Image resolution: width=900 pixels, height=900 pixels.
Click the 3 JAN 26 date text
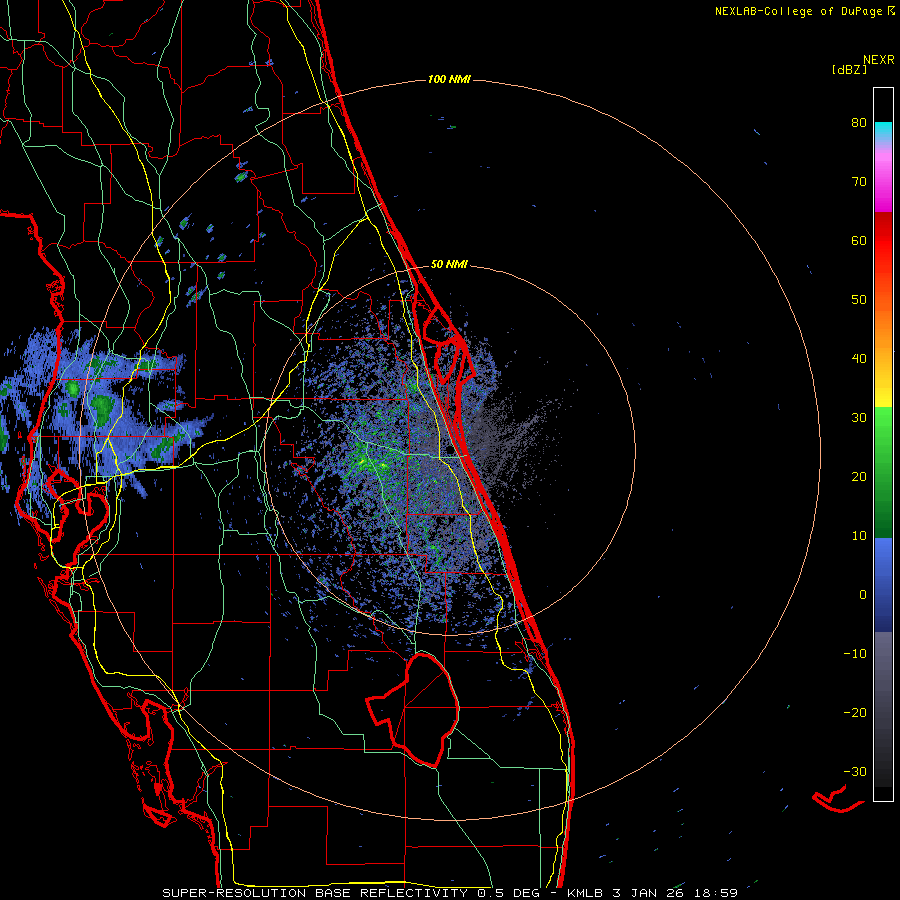(649, 893)
